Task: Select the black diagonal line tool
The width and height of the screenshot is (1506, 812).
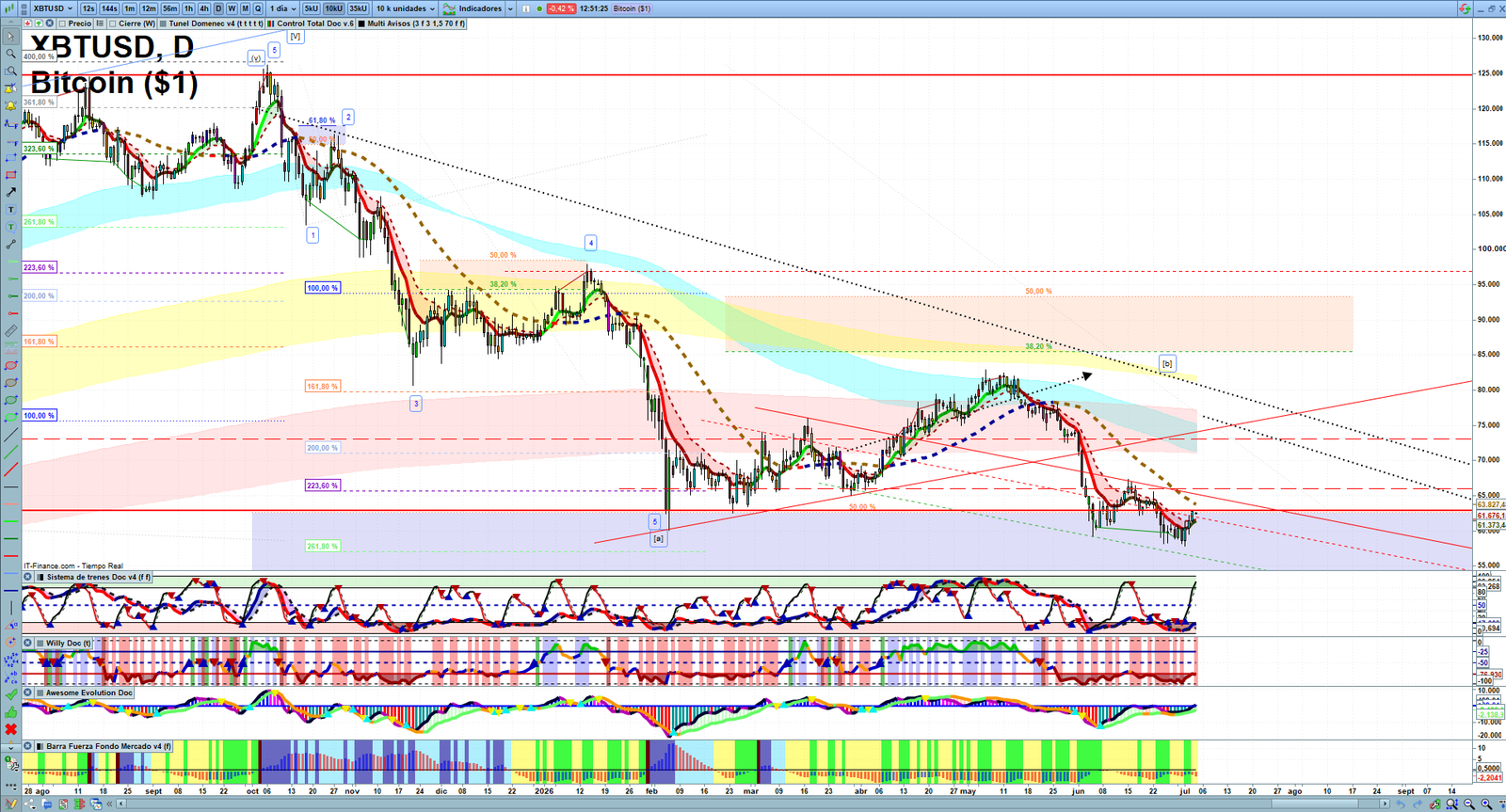Action: [11, 434]
